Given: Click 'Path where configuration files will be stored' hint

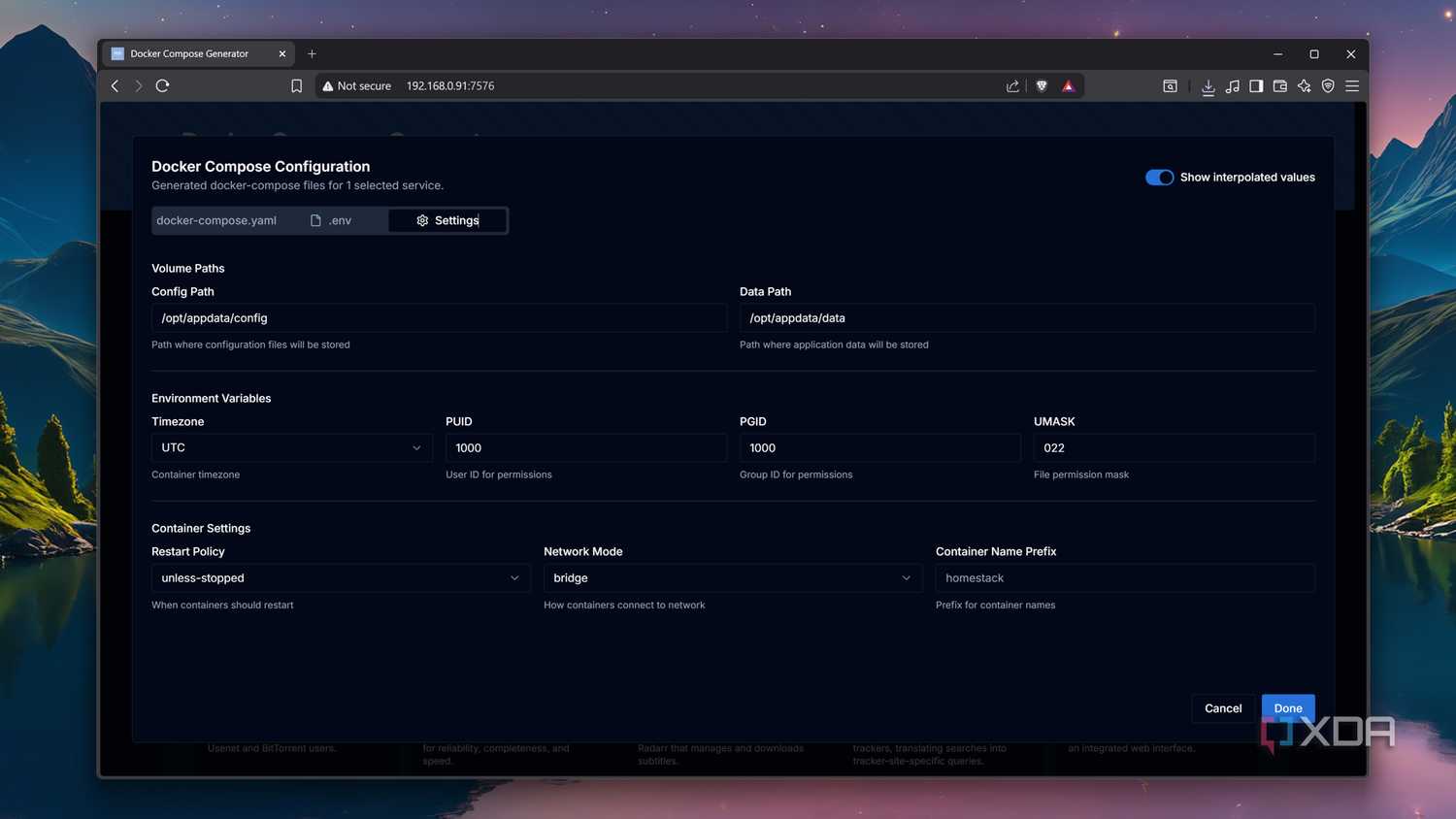Looking at the screenshot, I should tap(250, 344).
